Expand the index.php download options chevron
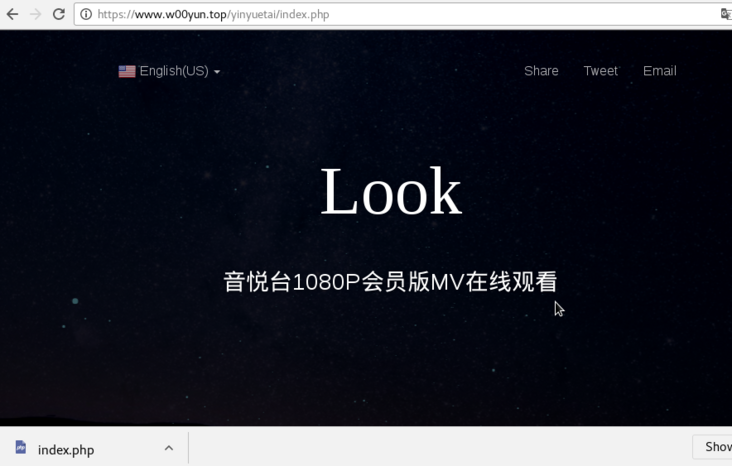Image resolution: width=732 pixels, height=466 pixels. click(x=169, y=448)
